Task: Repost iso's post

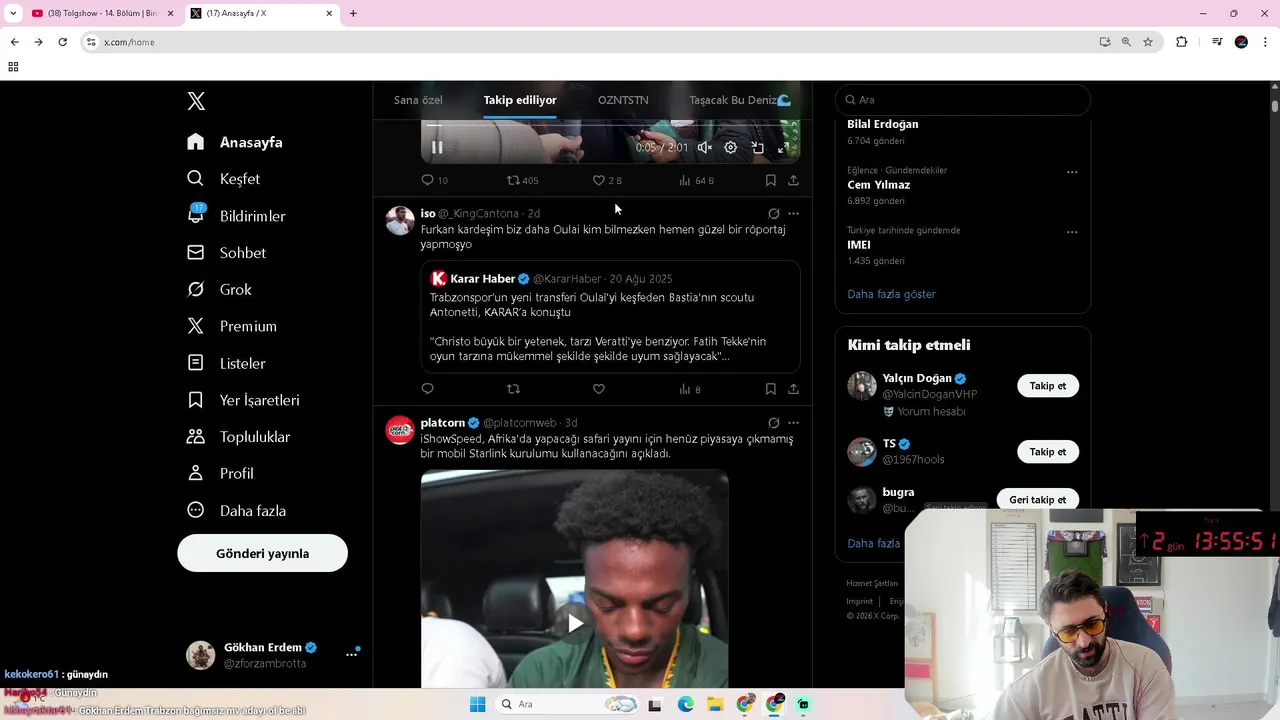Action: (513, 389)
